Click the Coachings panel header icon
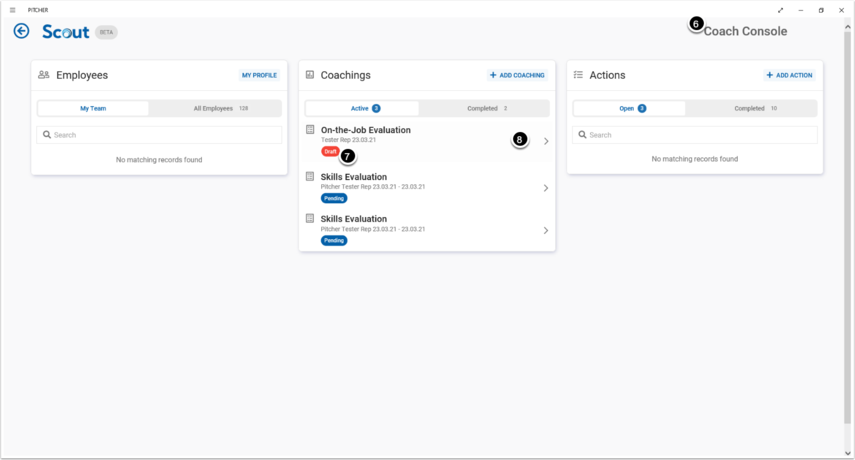 click(310, 75)
